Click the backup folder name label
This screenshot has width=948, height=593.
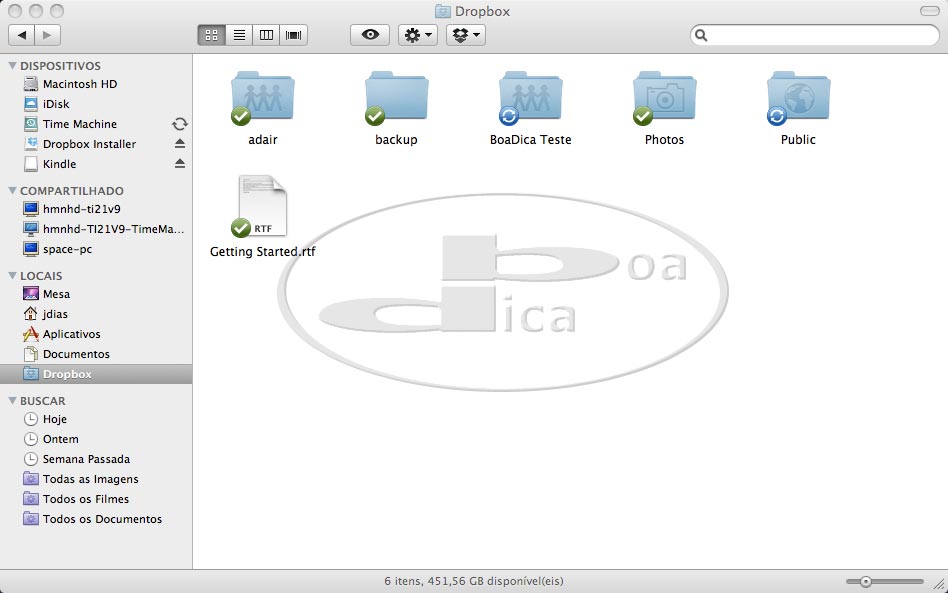click(397, 140)
